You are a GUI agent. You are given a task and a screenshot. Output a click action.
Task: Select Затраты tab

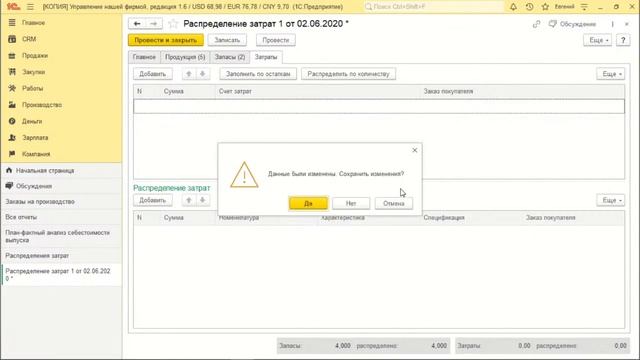pyautogui.click(x=266, y=57)
